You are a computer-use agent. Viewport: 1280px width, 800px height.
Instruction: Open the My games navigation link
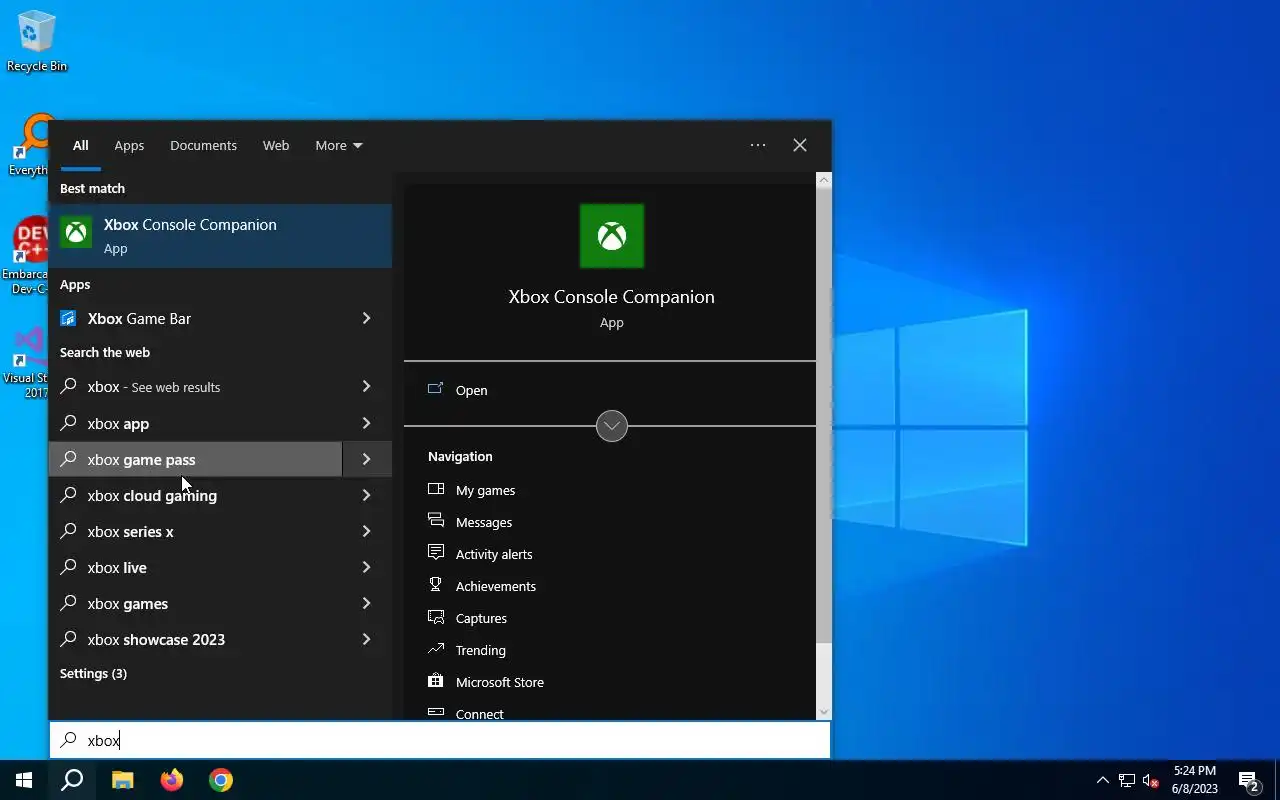485,490
